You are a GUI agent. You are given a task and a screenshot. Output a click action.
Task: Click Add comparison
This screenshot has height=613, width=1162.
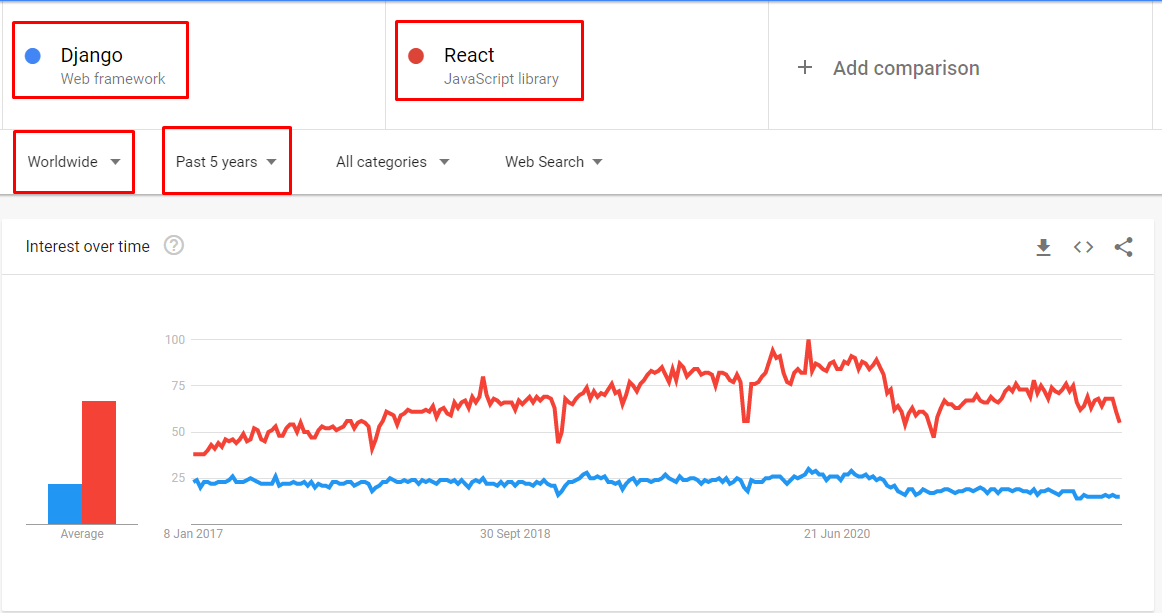pyautogui.click(x=905, y=68)
